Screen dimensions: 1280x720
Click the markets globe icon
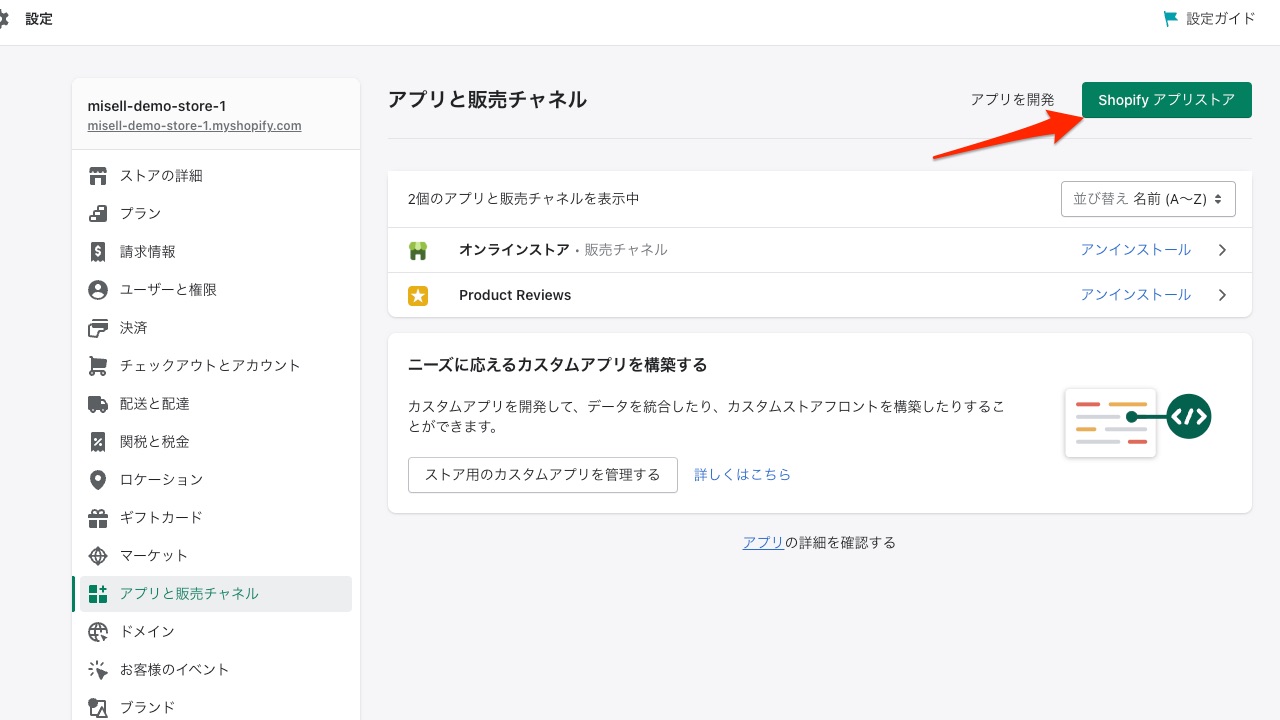pyautogui.click(x=98, y=556)
